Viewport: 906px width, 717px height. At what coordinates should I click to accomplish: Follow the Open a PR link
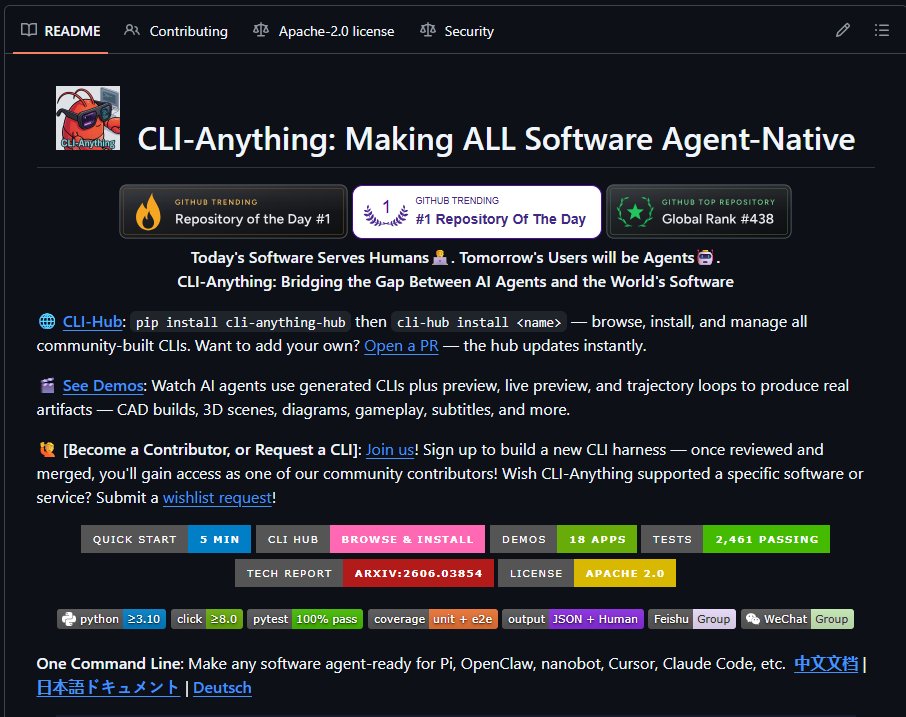pos(401,346)
